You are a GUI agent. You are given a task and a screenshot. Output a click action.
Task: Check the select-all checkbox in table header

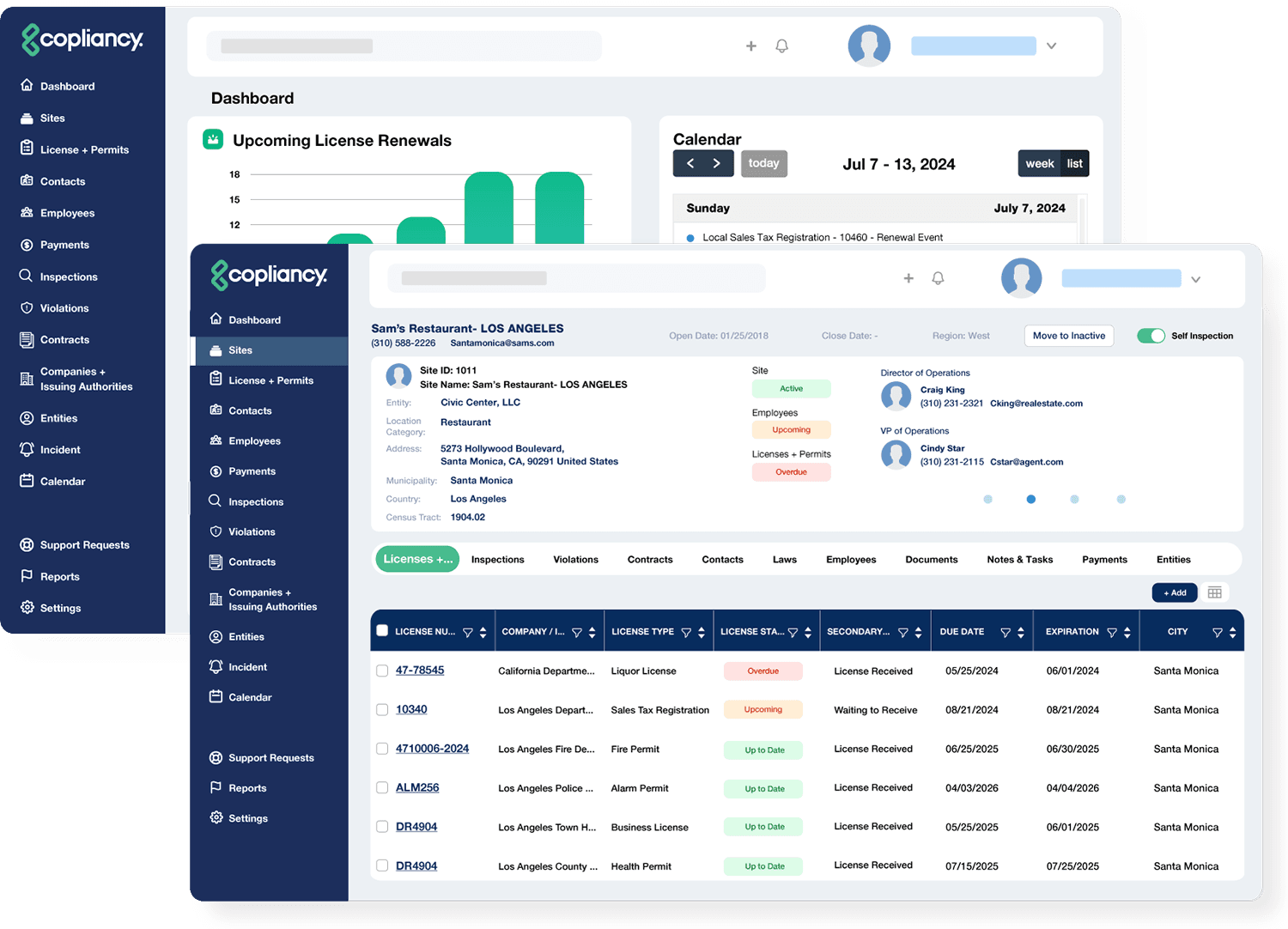(x=382, y=630)
